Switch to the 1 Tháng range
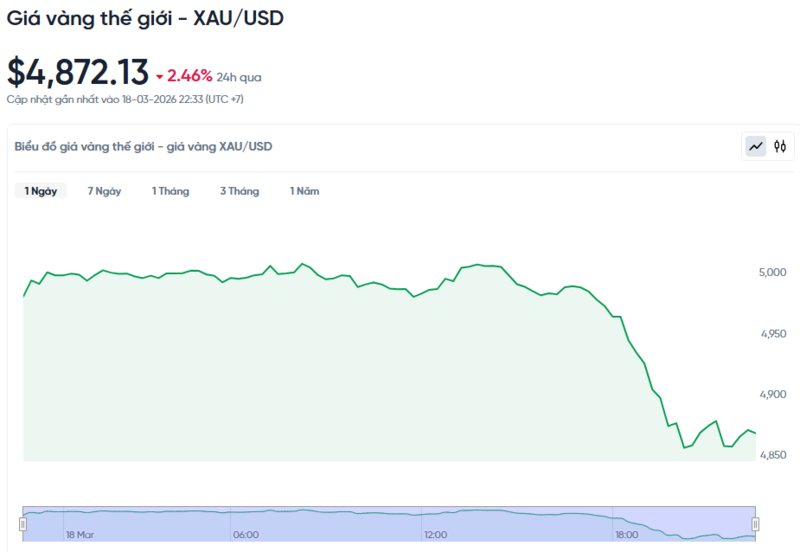Image resolution: width=800 pixels, height=552 pixels. pos(170,191)
